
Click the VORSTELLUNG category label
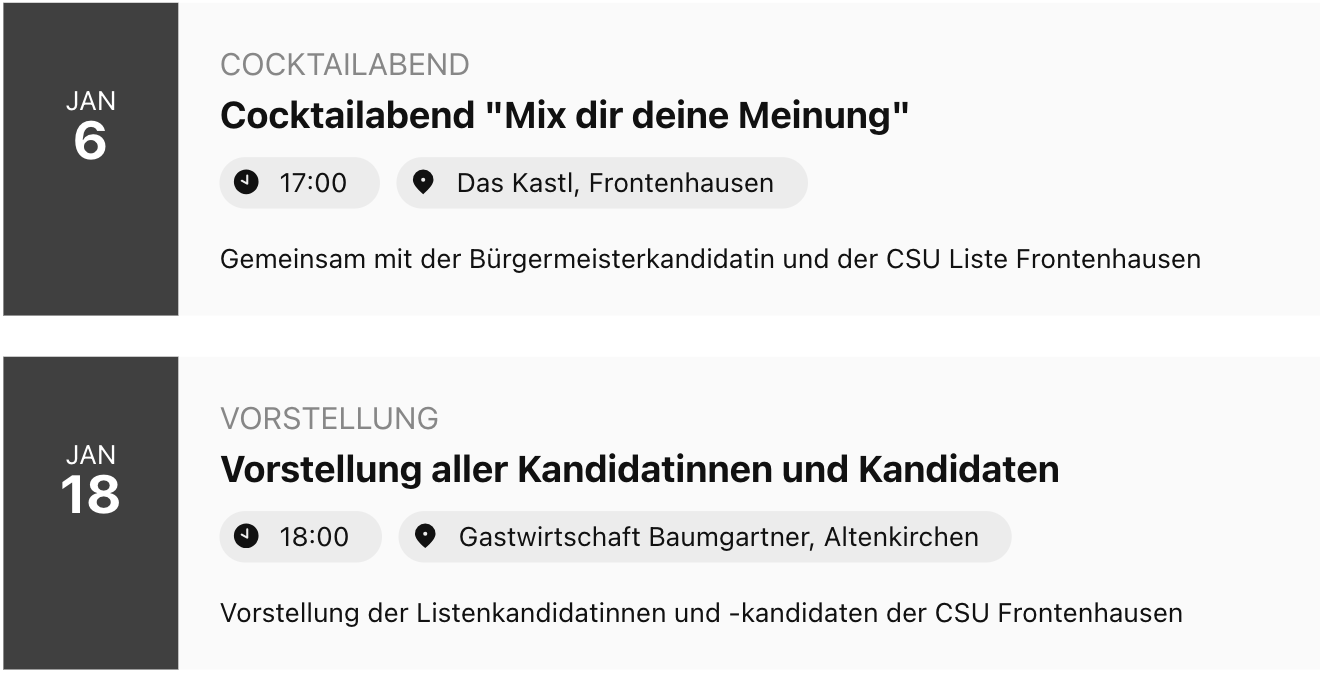pos(329,418)
